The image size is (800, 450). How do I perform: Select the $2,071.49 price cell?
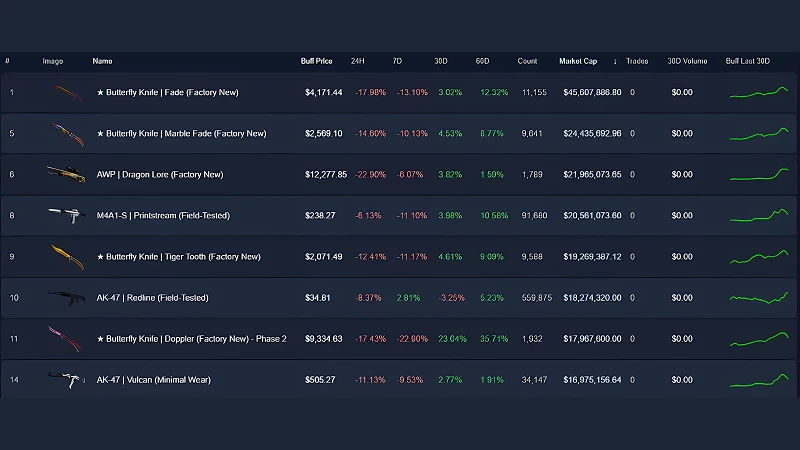click(323, 257)
